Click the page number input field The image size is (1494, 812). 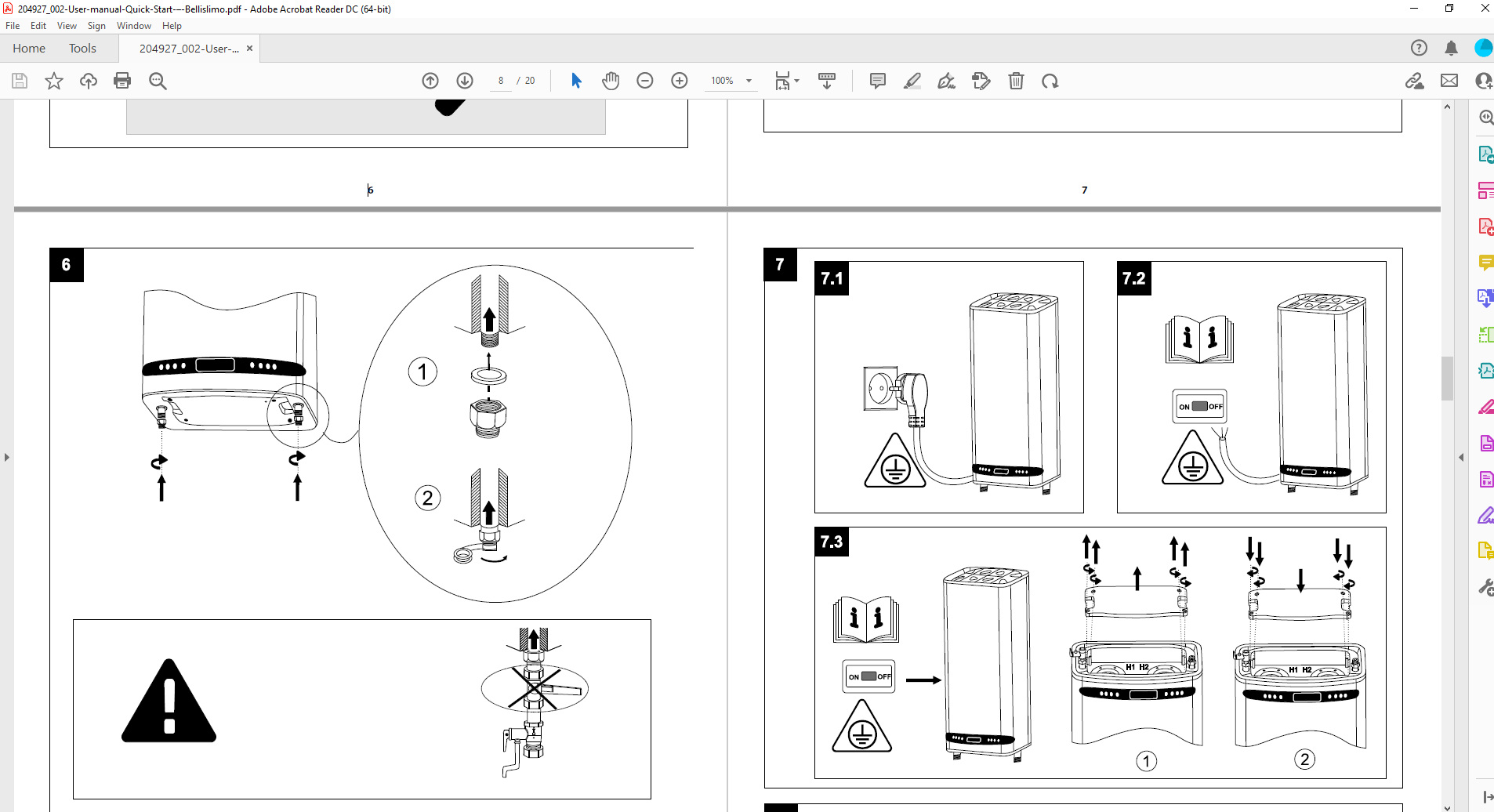[x=500, y=81]
